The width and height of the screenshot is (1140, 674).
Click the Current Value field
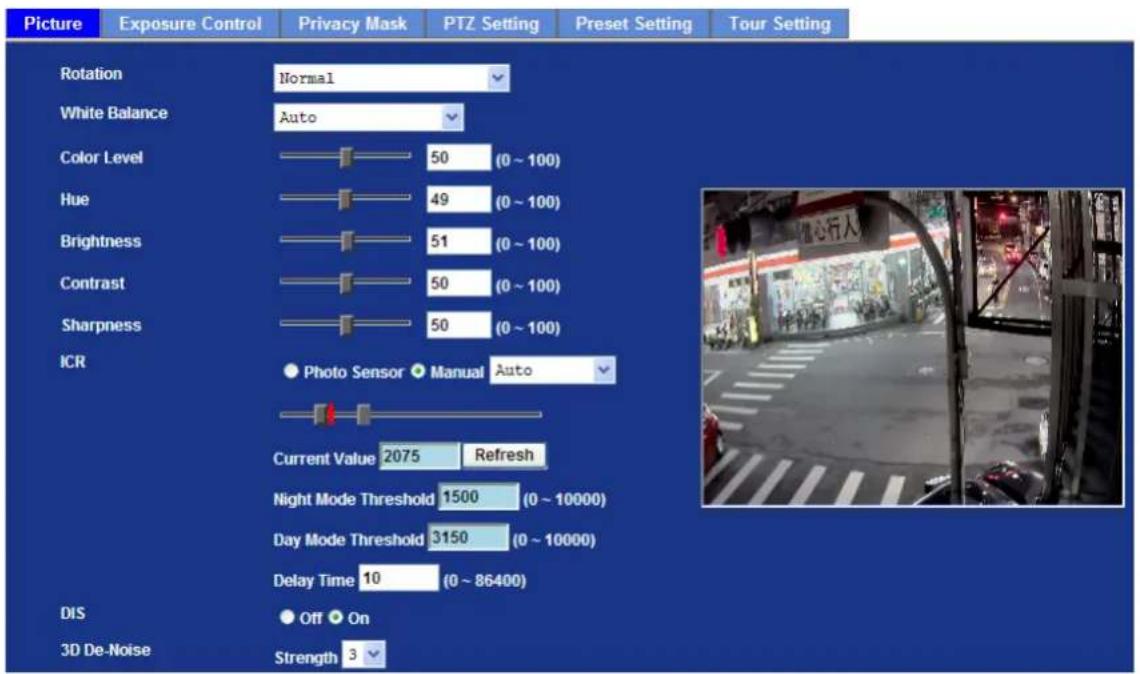point(420,456)
